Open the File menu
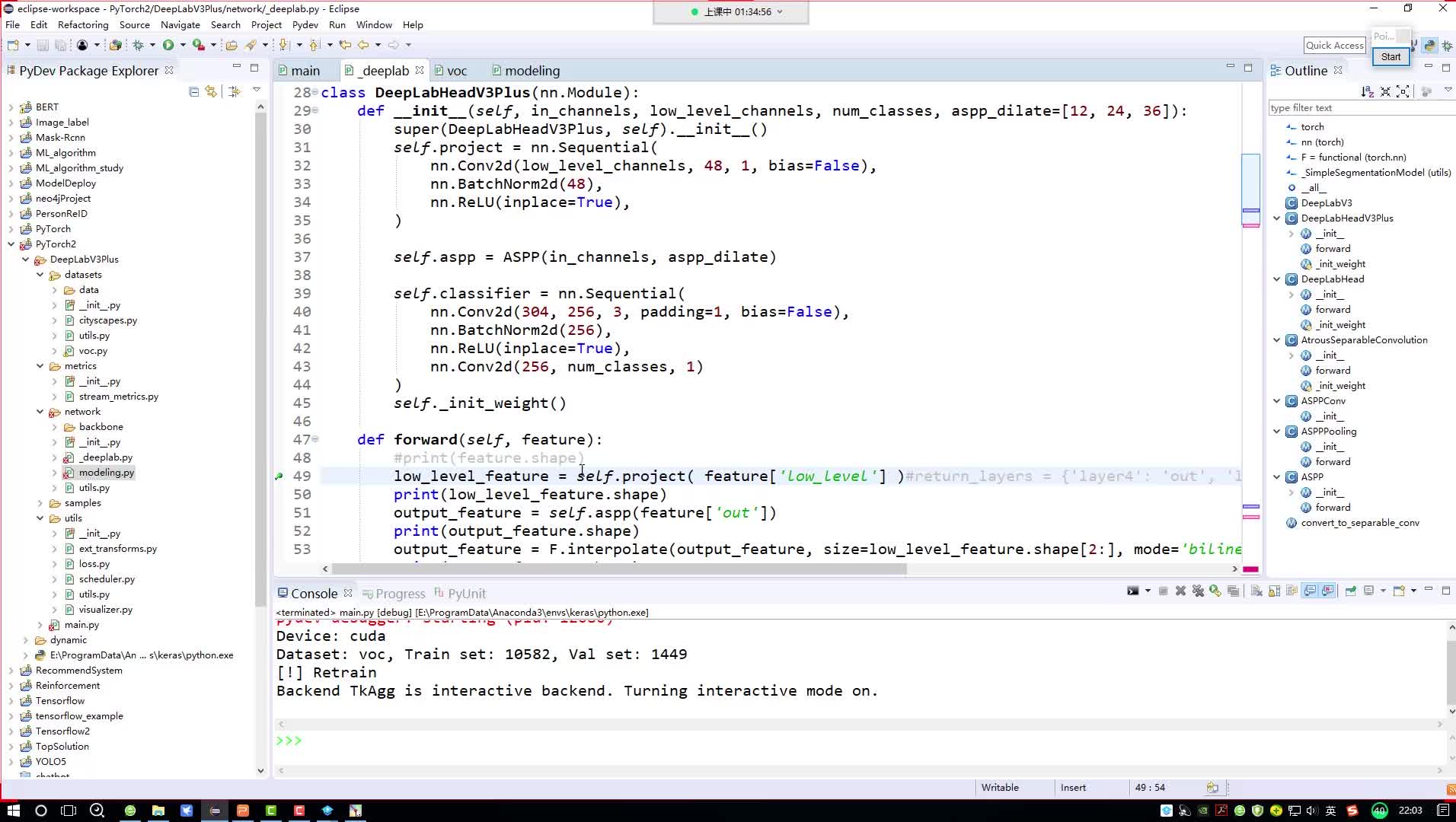1456x822 pixels. coord(13,24)
